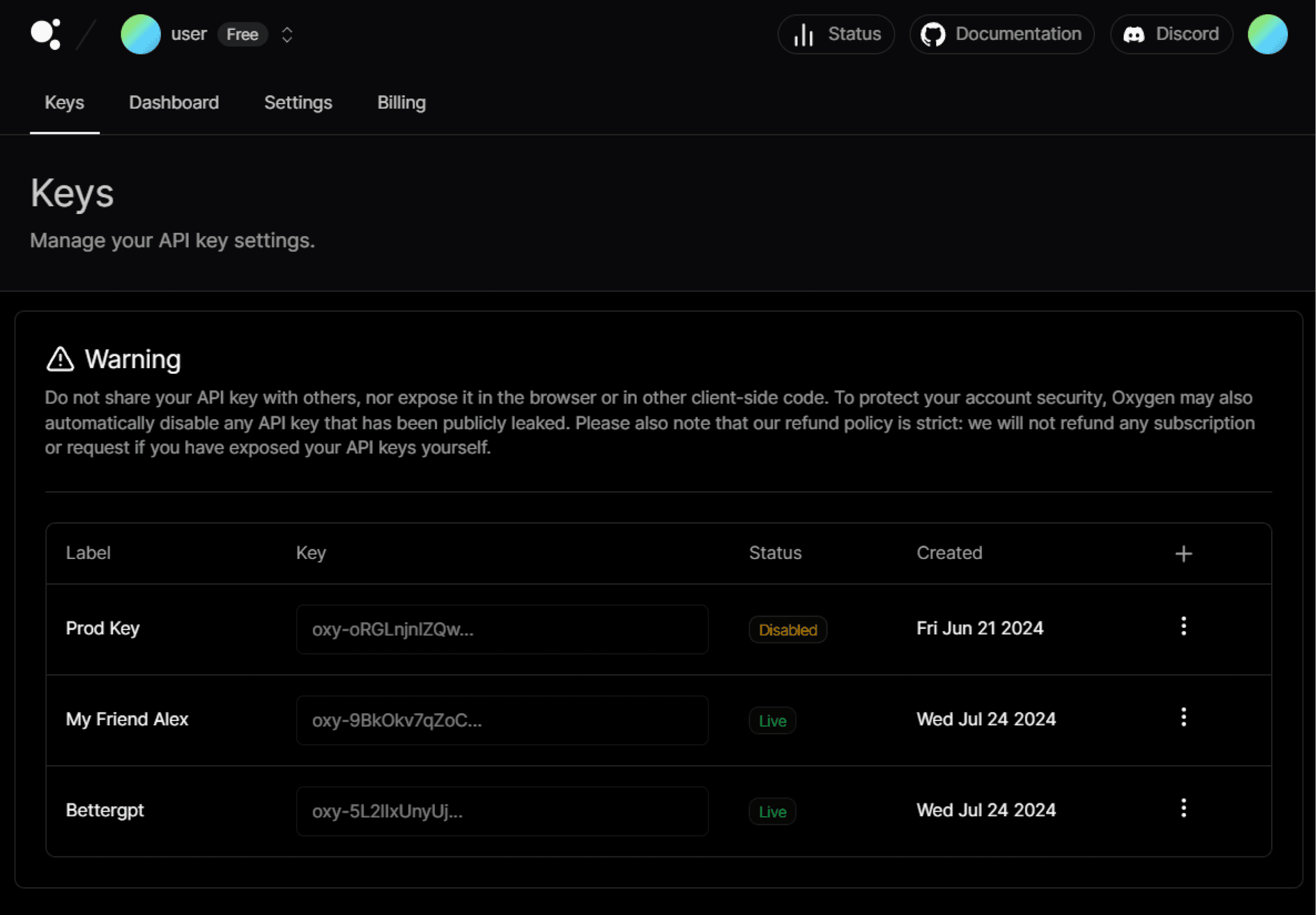
Task: Expand the user workspace switcher chevrons
Action: [287, 35]
